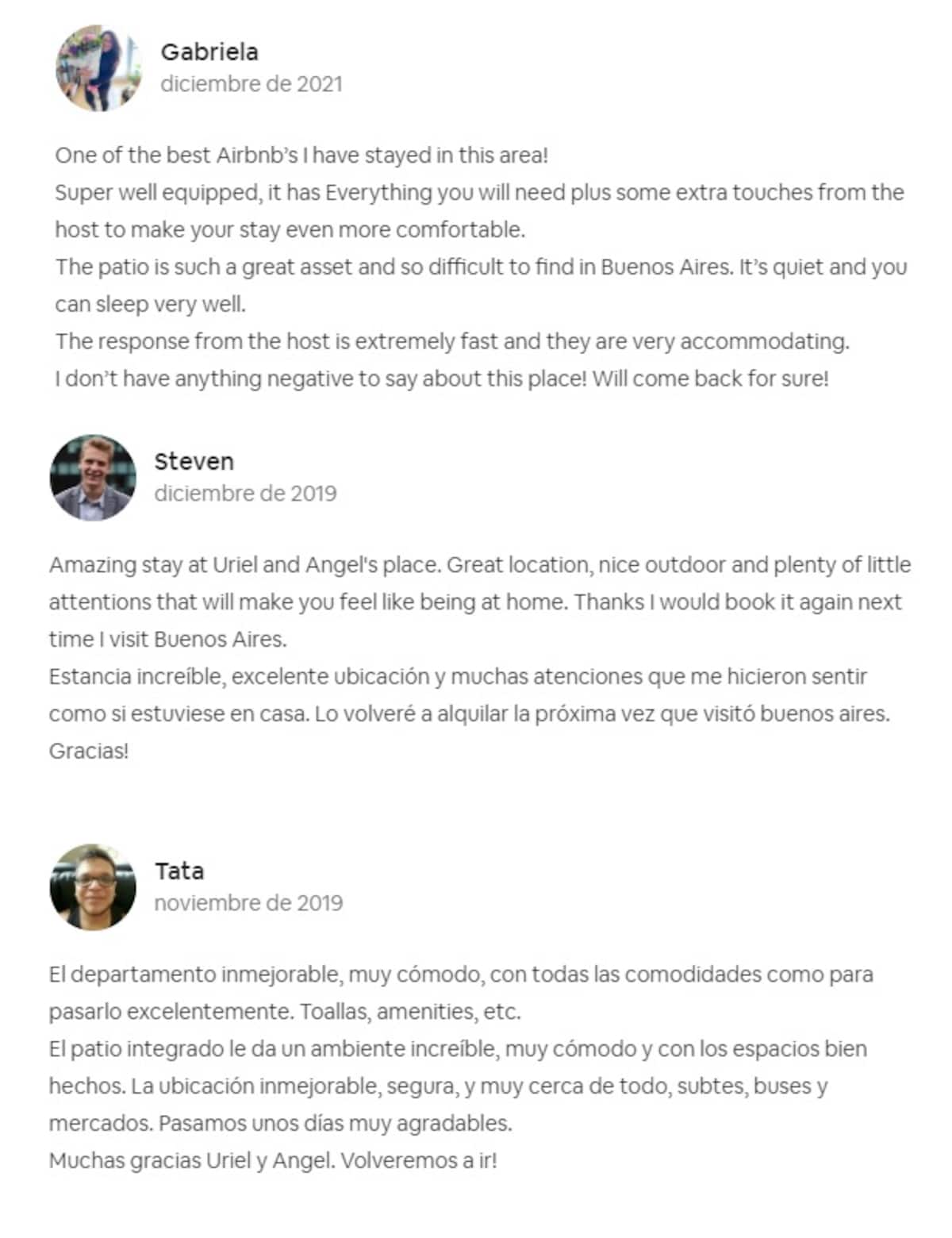
Task: Click the date "noviembre de 2019"
Action: pyautogui.click(x=248, y=903)
